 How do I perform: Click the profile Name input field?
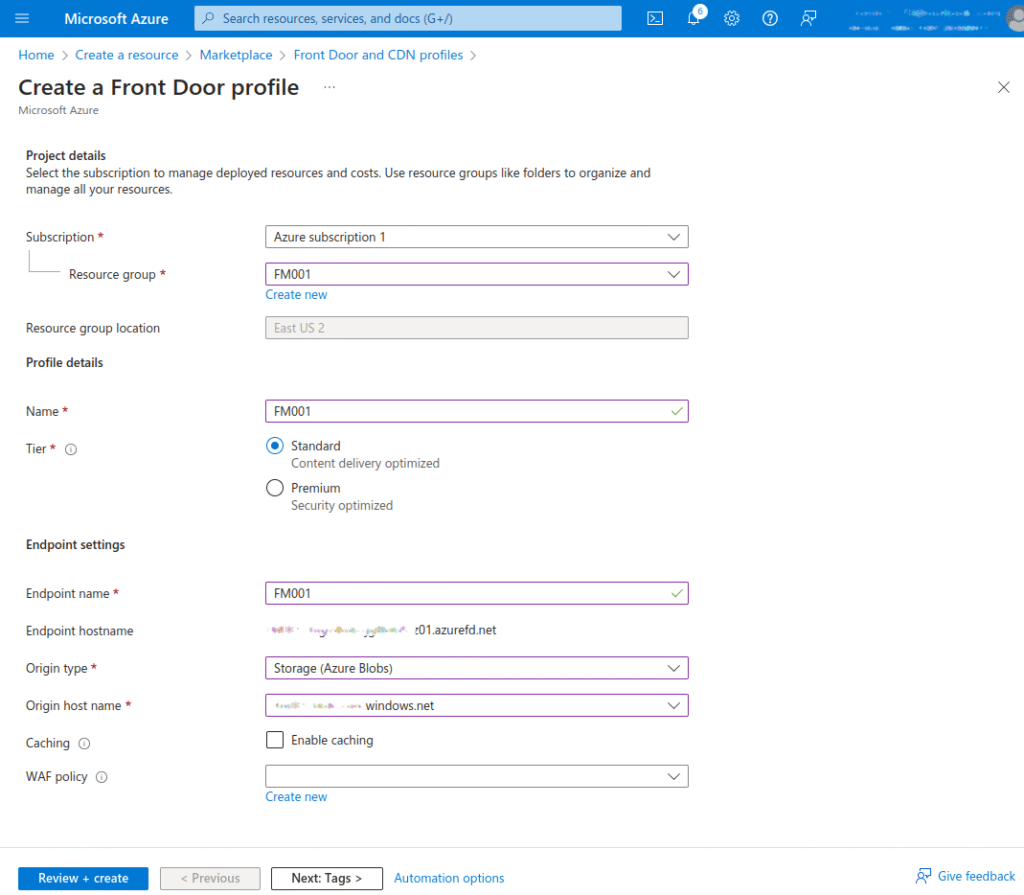click(x=477, y=411)
